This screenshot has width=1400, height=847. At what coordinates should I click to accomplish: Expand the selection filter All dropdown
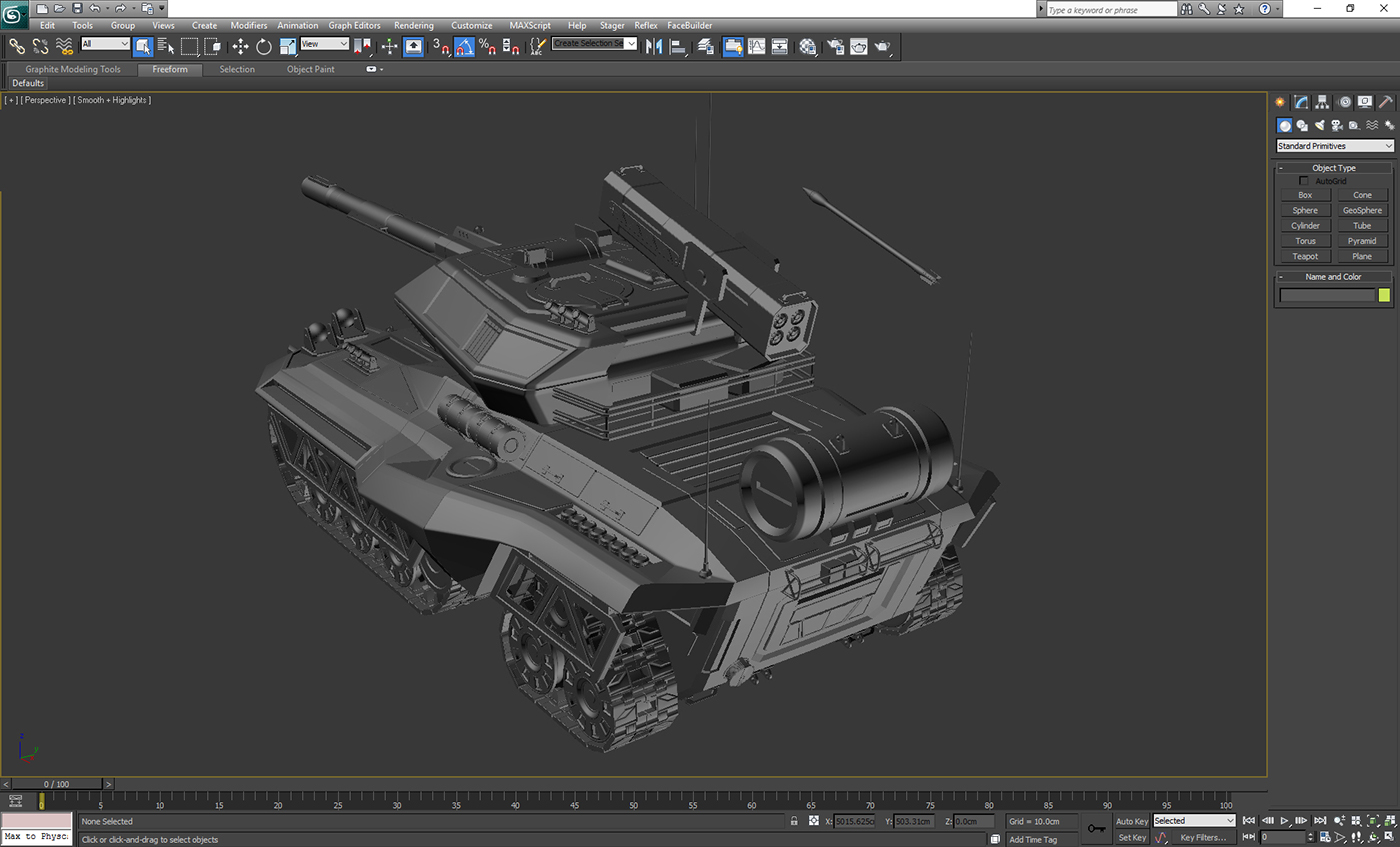click(x=104, y=44)
